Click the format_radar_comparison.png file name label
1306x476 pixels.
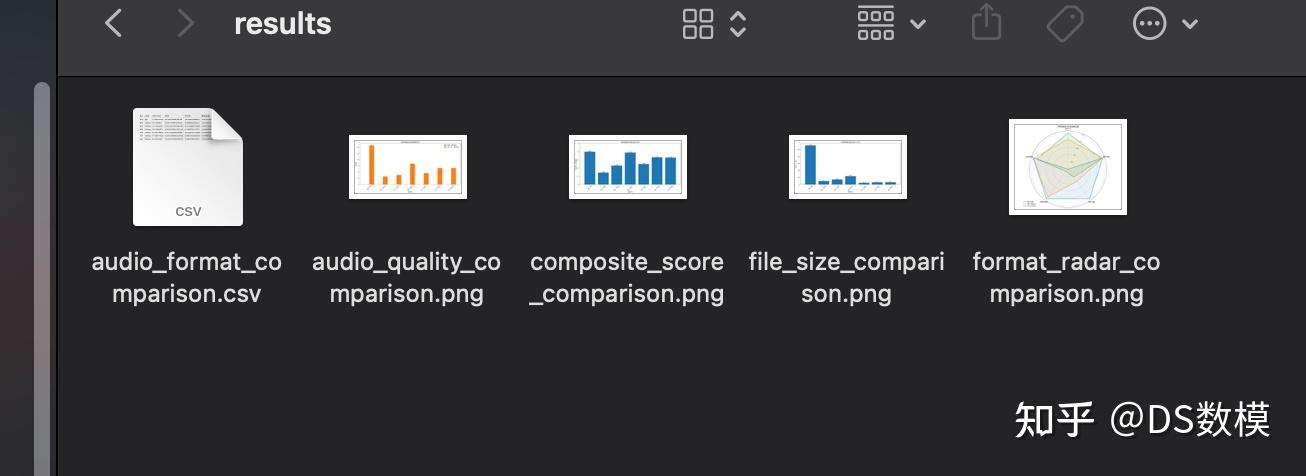1067,278
